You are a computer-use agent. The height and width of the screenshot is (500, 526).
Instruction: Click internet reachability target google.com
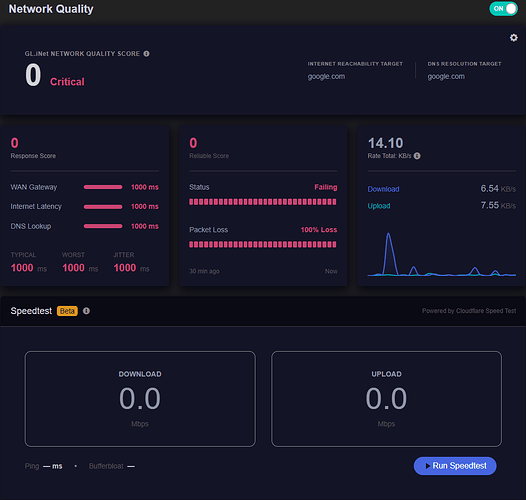pyautogui.click(x=326, y=77)
